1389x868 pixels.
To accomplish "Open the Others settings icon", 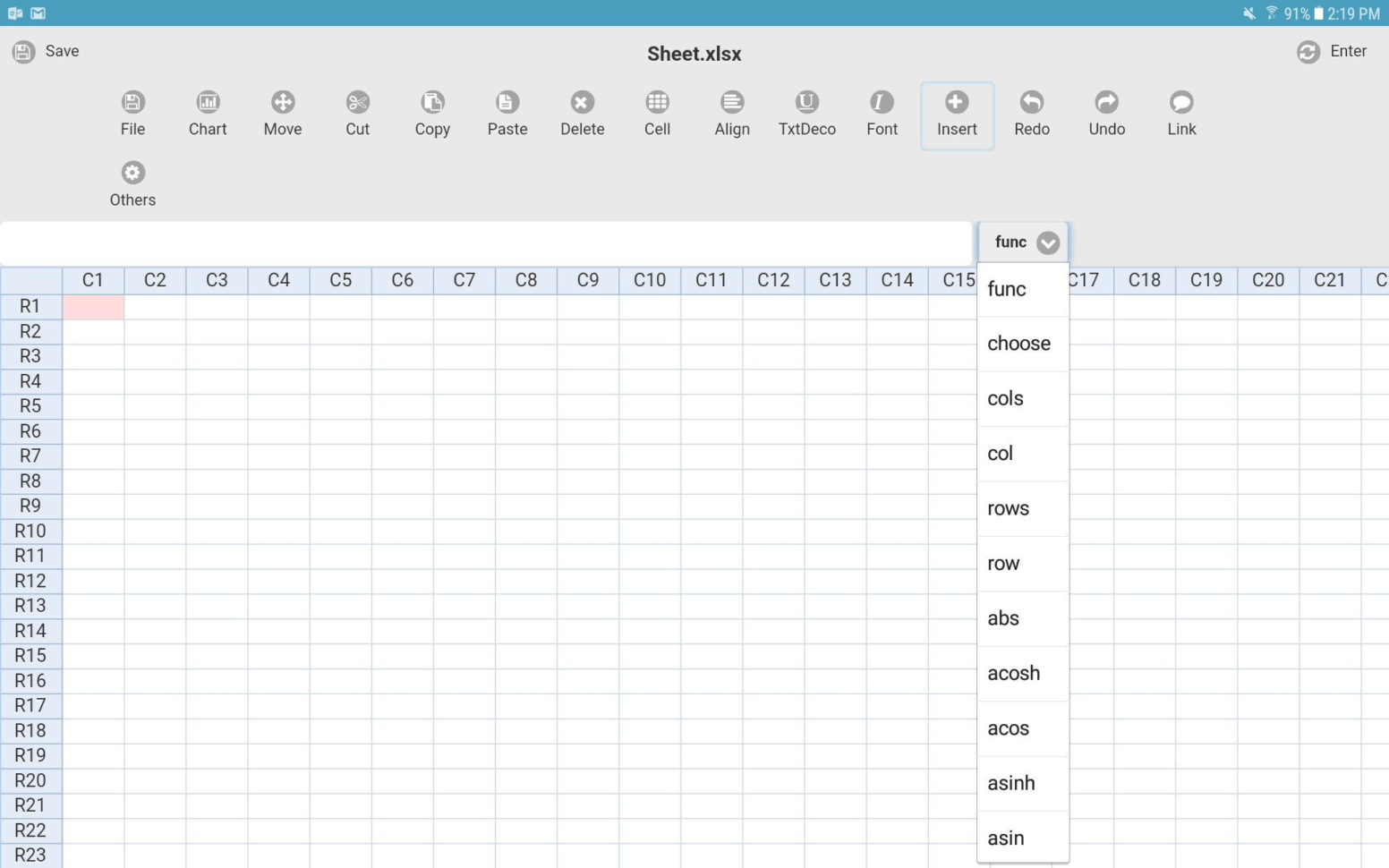I will [132, 183].
